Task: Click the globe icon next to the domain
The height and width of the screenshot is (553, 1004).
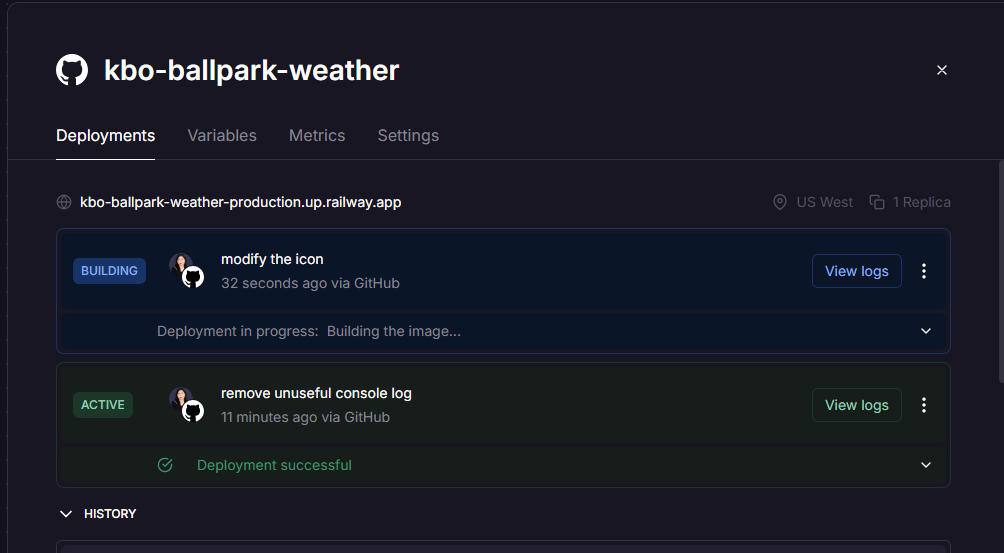Action: (64, 202)
